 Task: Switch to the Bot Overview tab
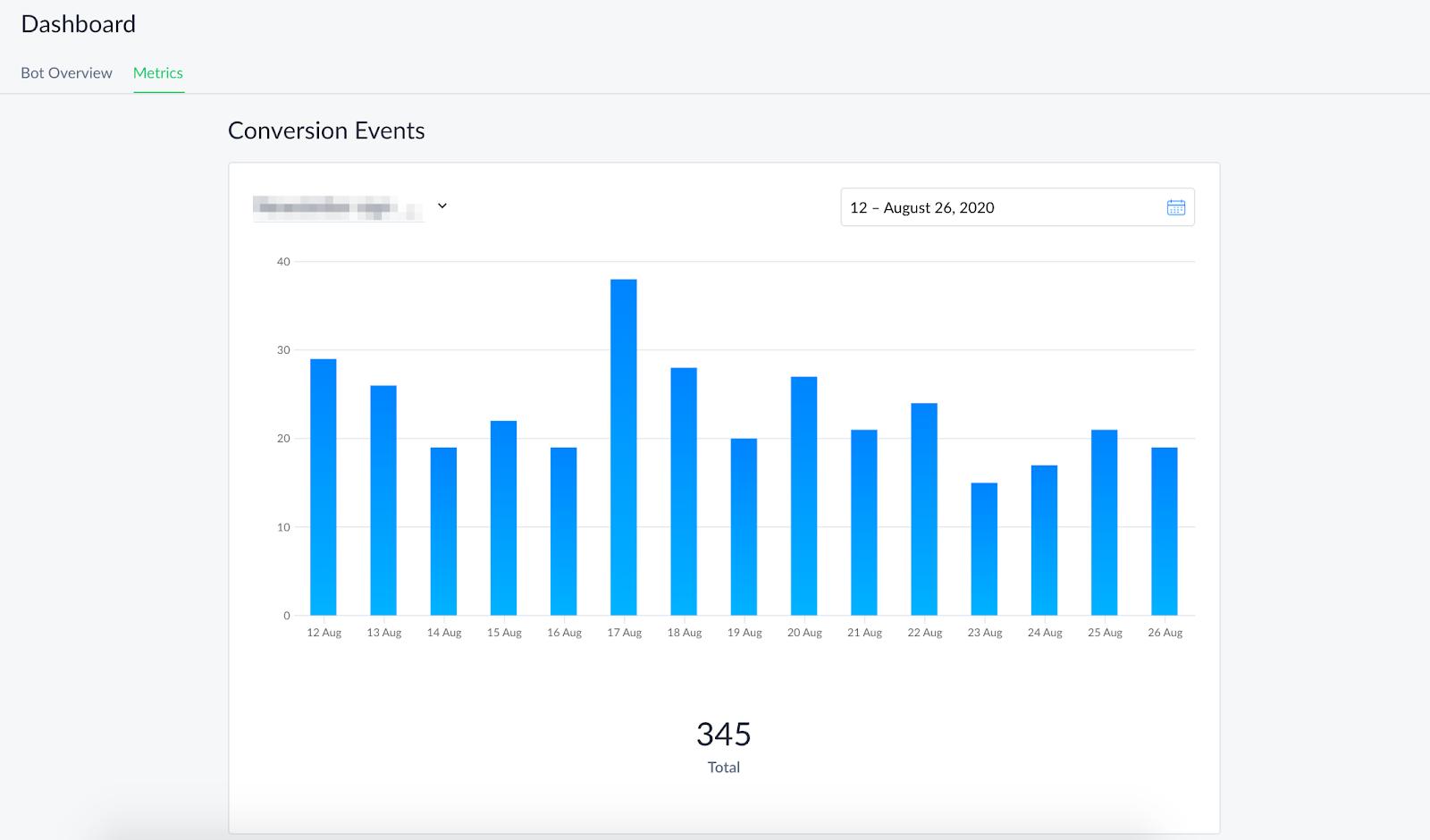66,72
